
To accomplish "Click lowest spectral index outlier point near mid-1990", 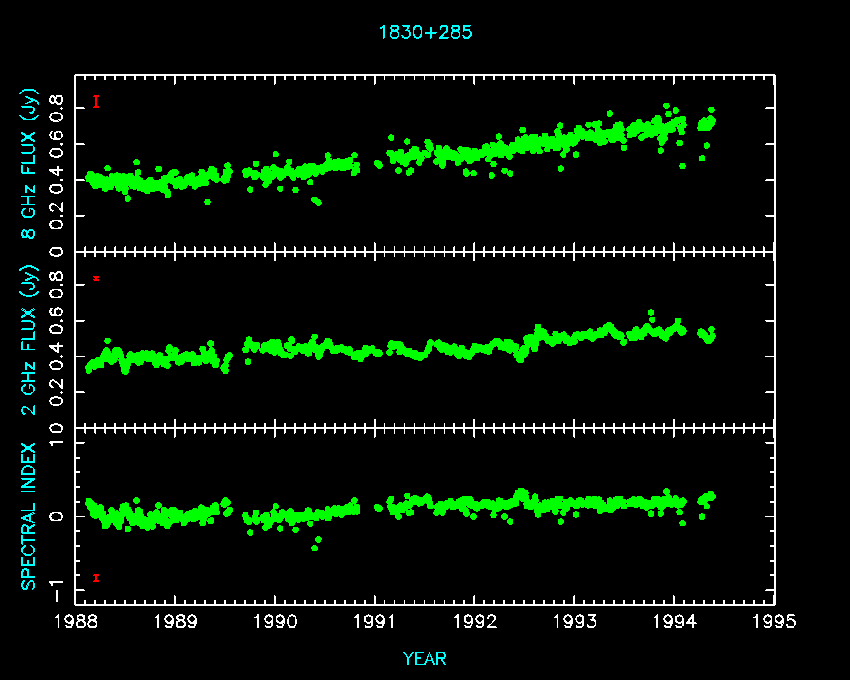I will coord(314,547).
